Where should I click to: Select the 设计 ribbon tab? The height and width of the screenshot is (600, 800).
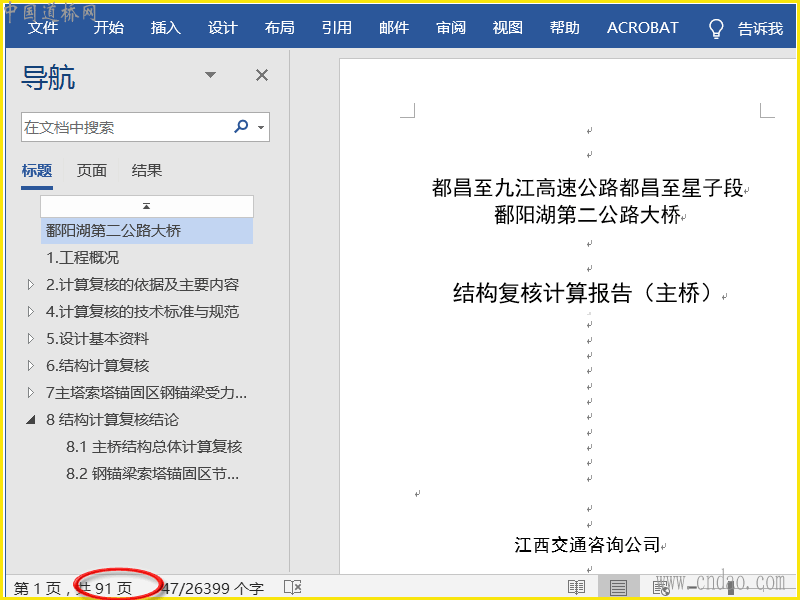222,28
